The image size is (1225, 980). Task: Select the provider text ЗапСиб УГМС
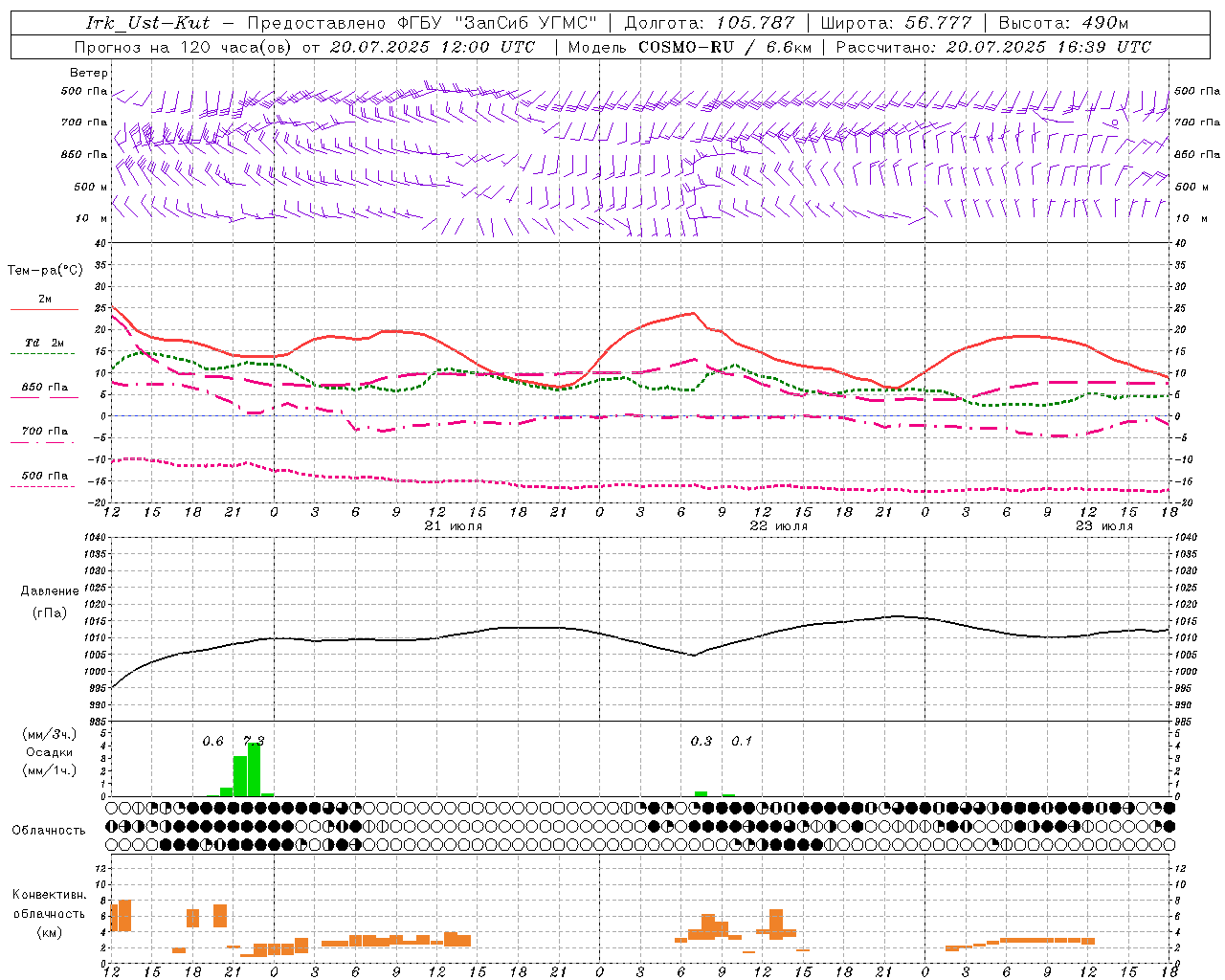[526, 23]
